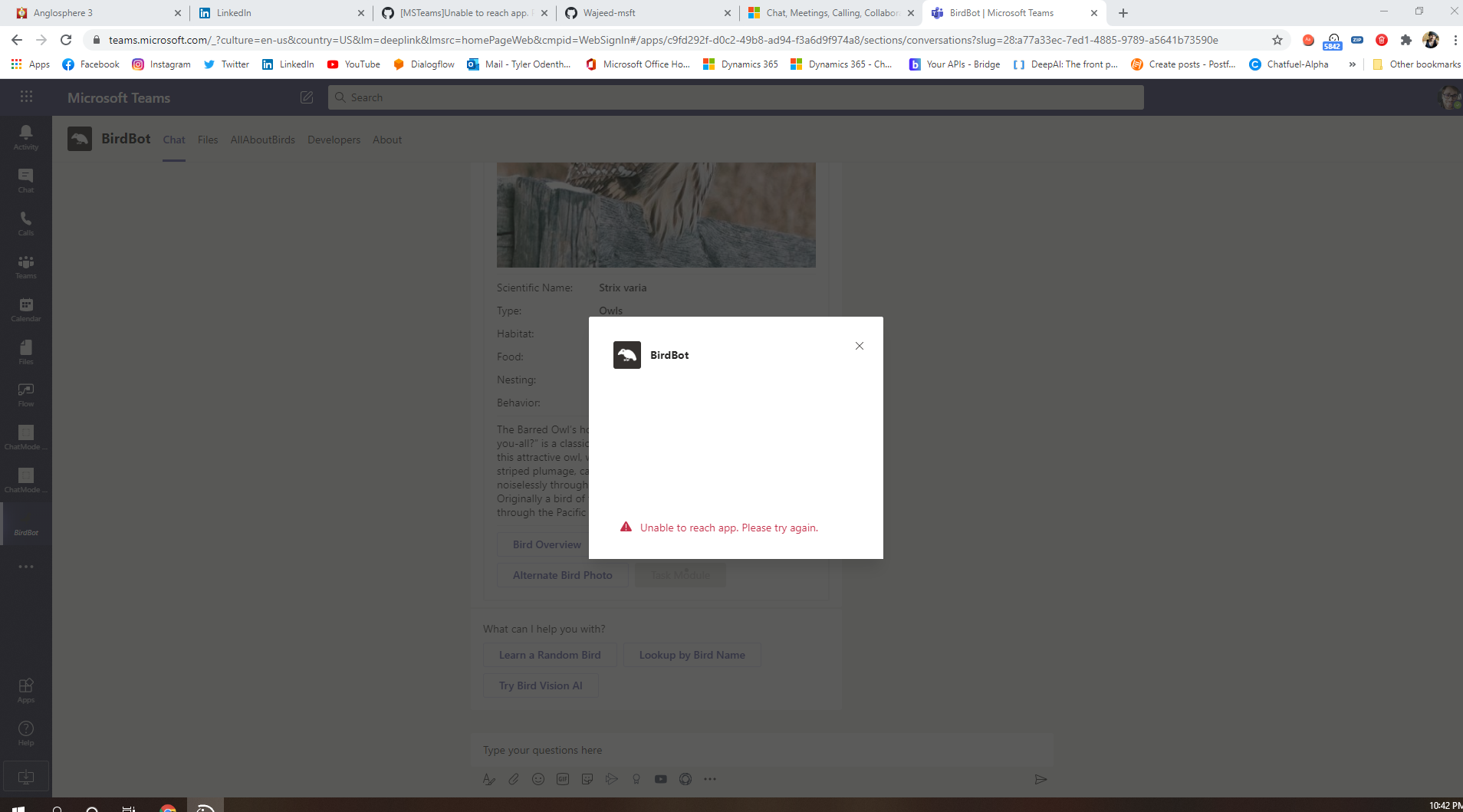Click the Alternate Bird Photo button
The width and height of the screenshot is (1463, 812).
pyautogui.click(x=562, y=575)
